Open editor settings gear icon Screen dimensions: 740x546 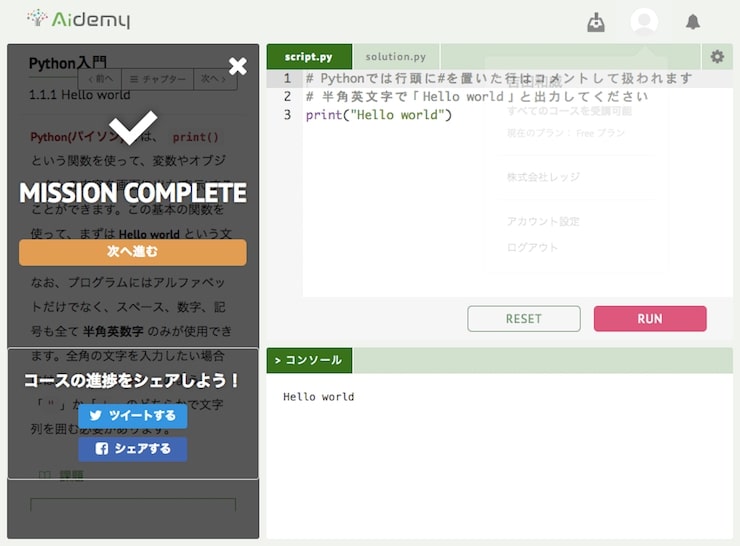[x=717, y=57]
